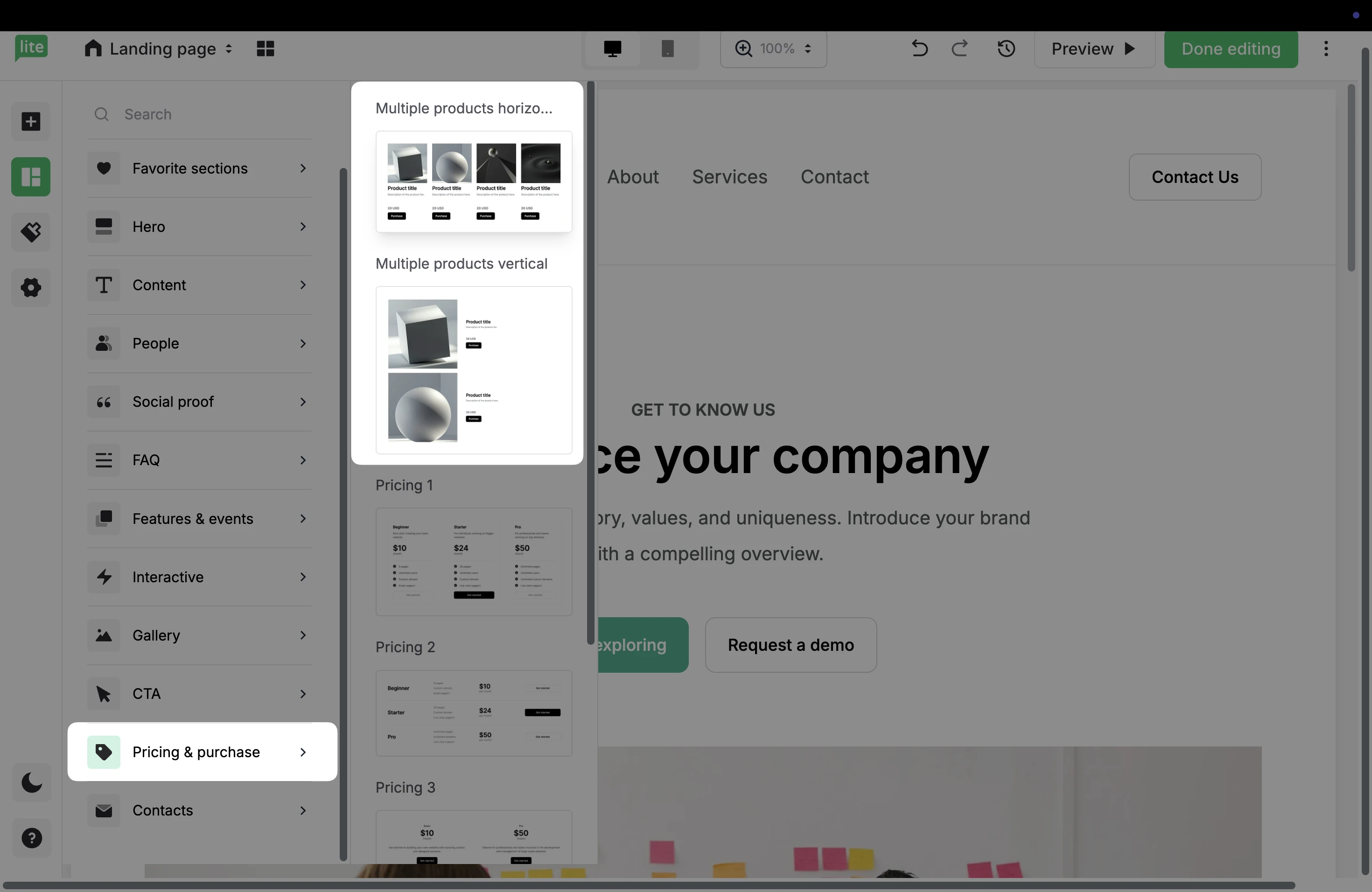Viewport: 1372px width, 892px height.
Task: Open the 100% zoom level dropdown
Action: coord(774,49)
